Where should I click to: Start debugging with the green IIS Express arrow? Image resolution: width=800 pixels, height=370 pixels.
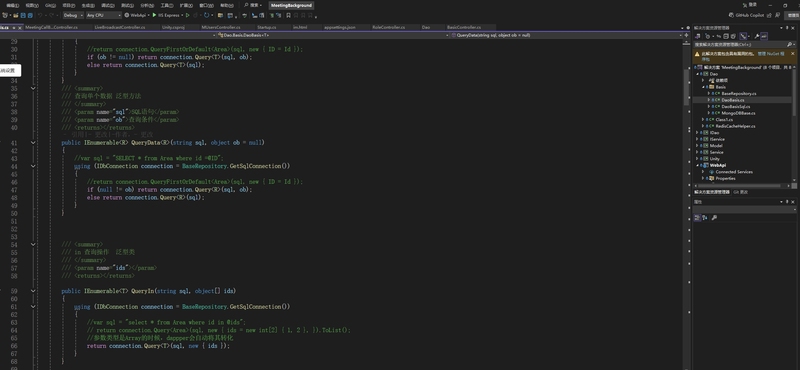pos(154,15)
